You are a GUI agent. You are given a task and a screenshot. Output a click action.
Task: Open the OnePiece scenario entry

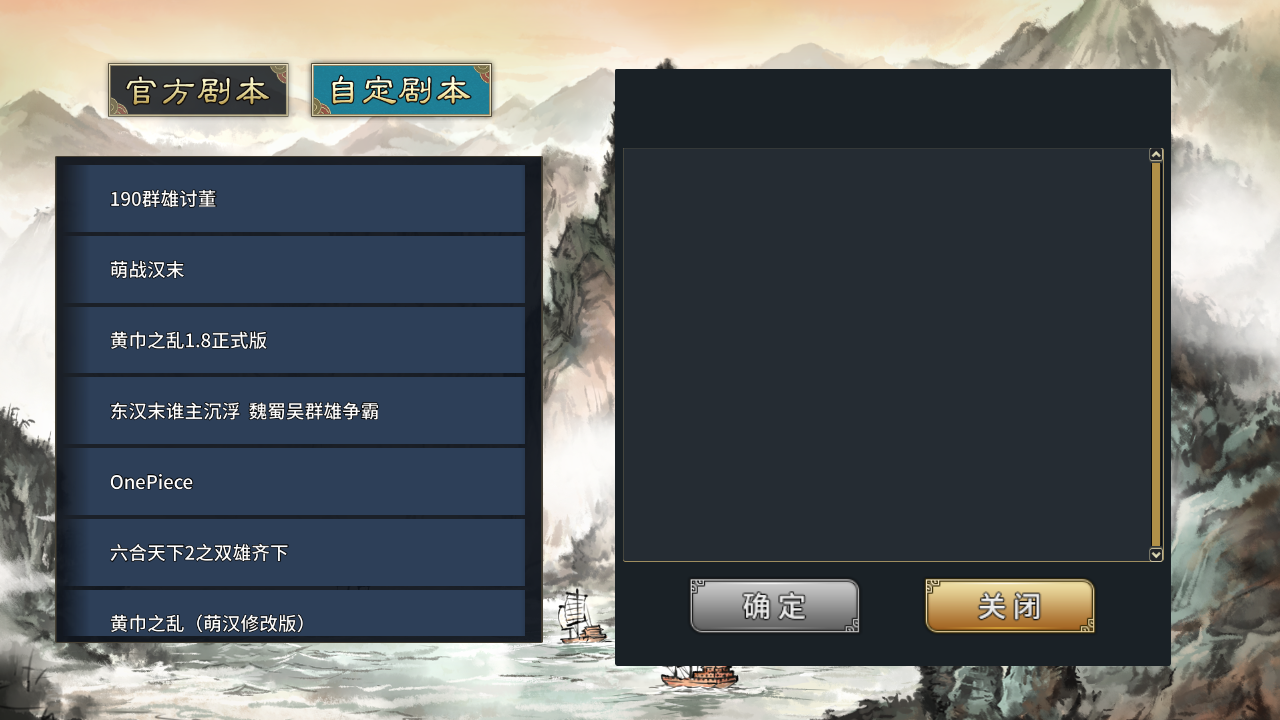(296, 482)
